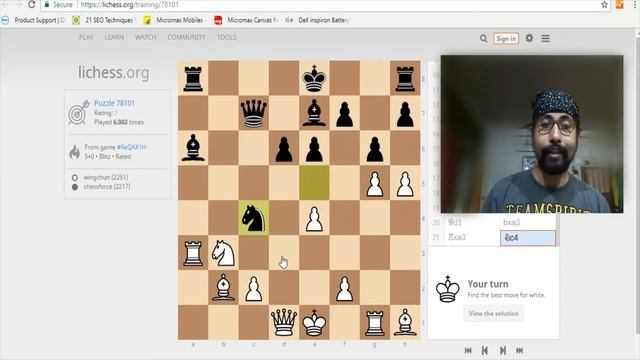640x360 pixels.
Task: Open the Product Support bookmark
Action: click(x=34, y=20)
